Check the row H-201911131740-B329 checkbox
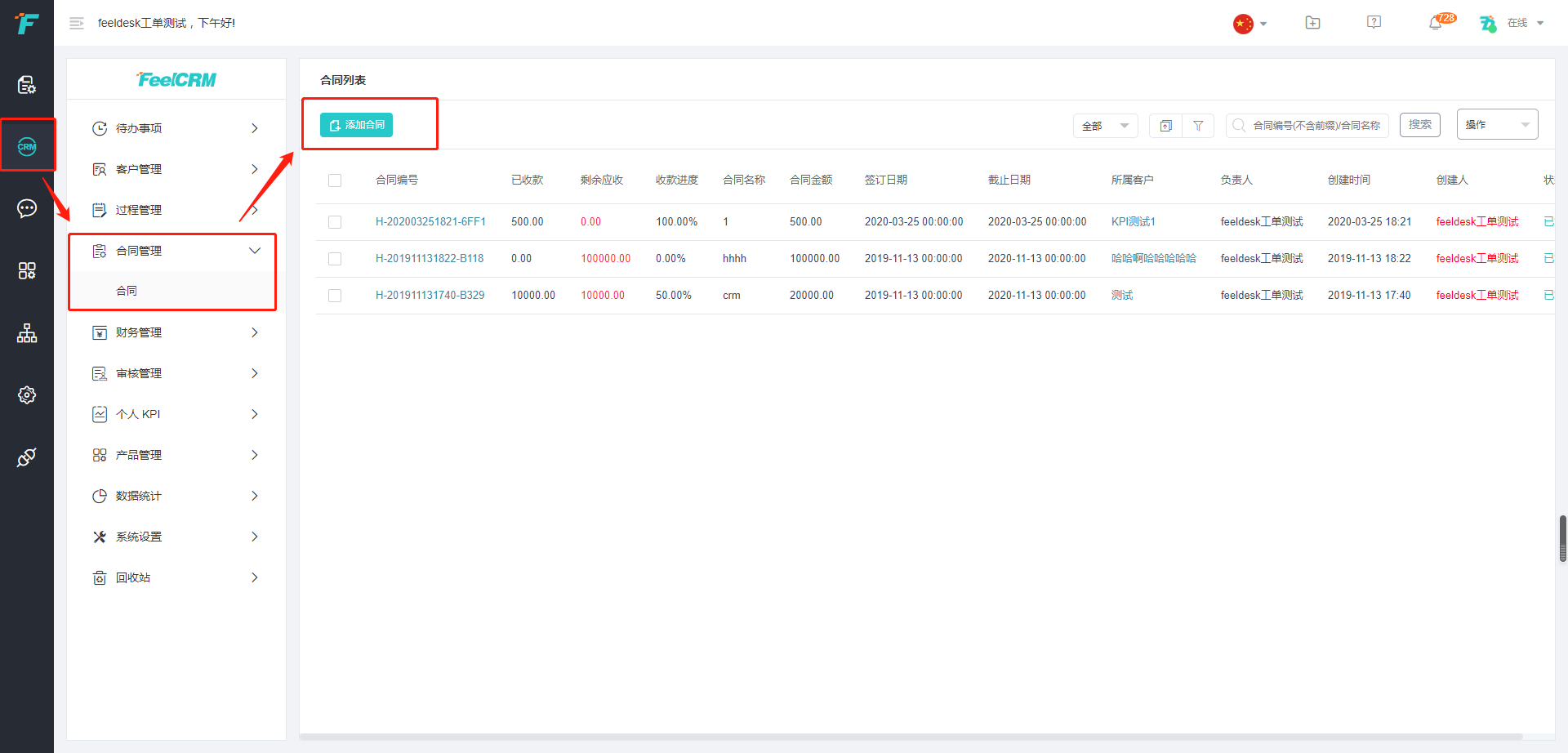The height and width of the screenshot is (753, 1568). (x=335, y=296)
